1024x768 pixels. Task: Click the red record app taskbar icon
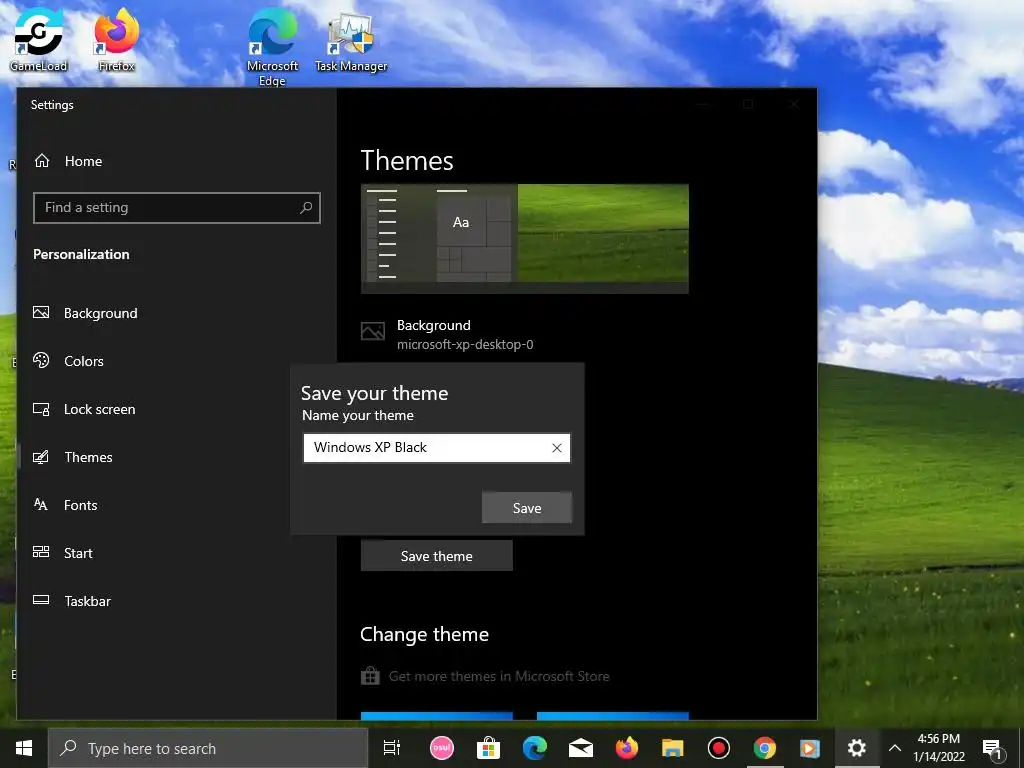pos(718,748)
